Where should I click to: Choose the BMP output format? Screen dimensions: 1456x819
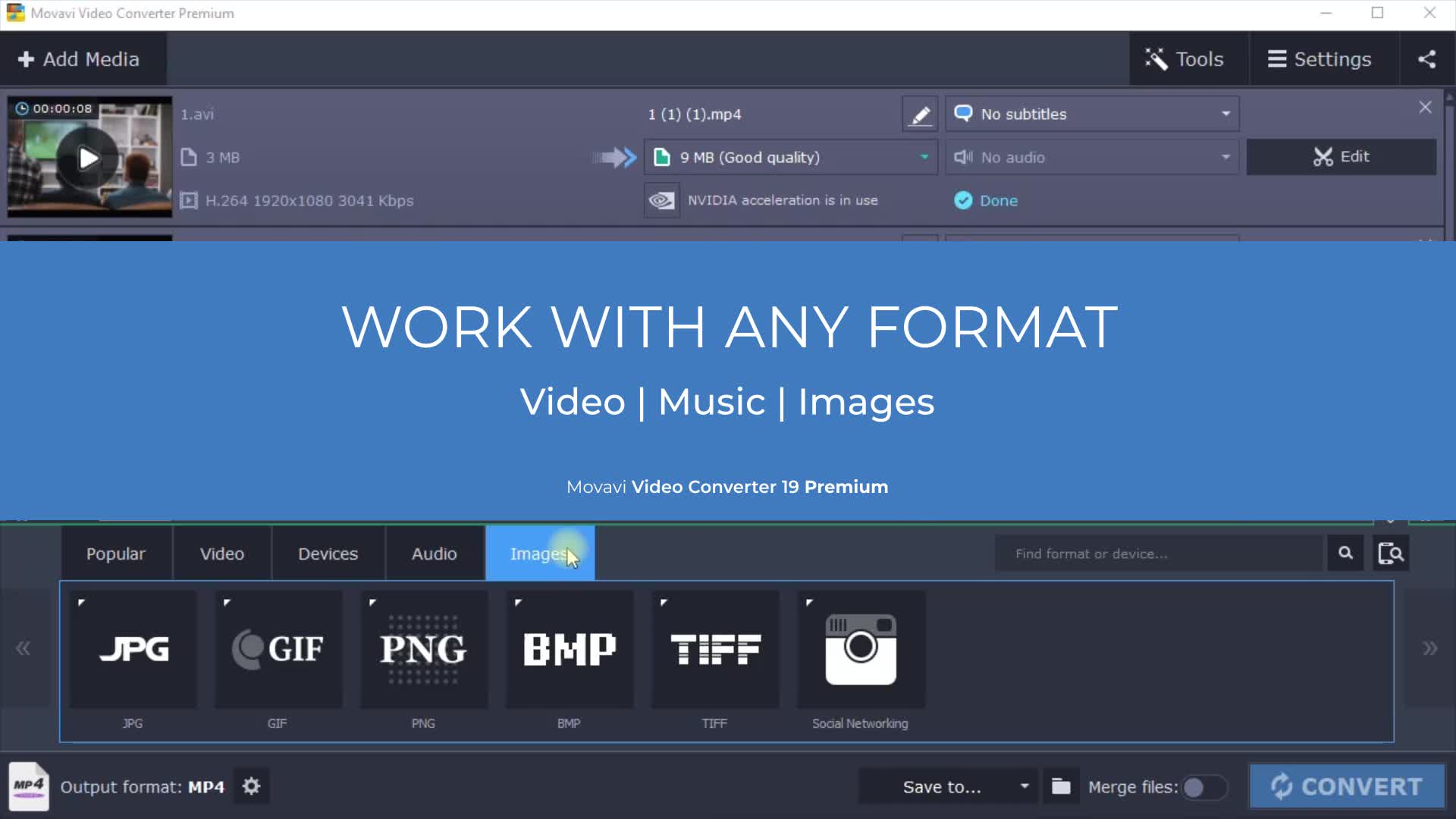570,649
